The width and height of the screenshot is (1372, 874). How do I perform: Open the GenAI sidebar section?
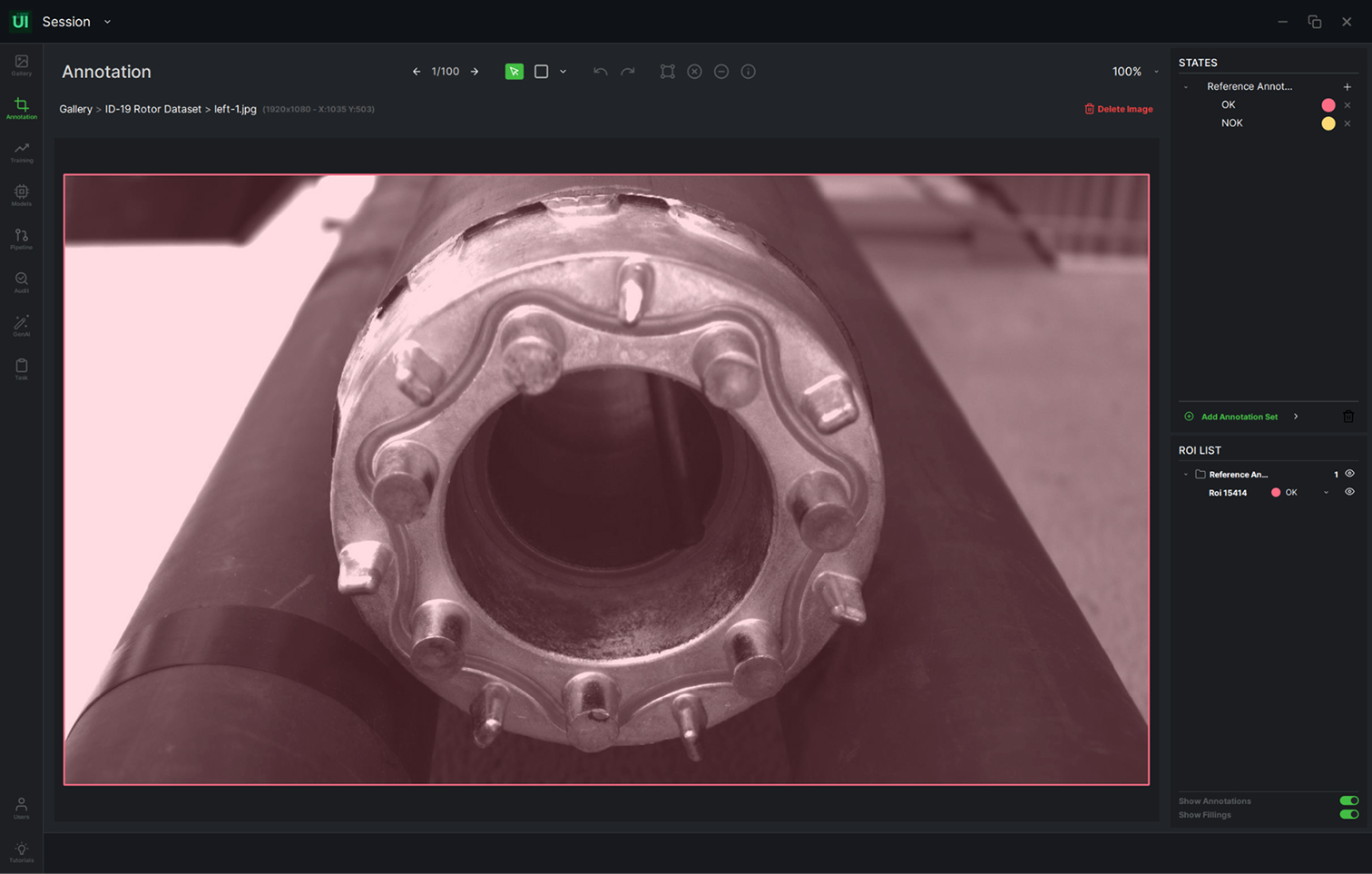(21, 326)
